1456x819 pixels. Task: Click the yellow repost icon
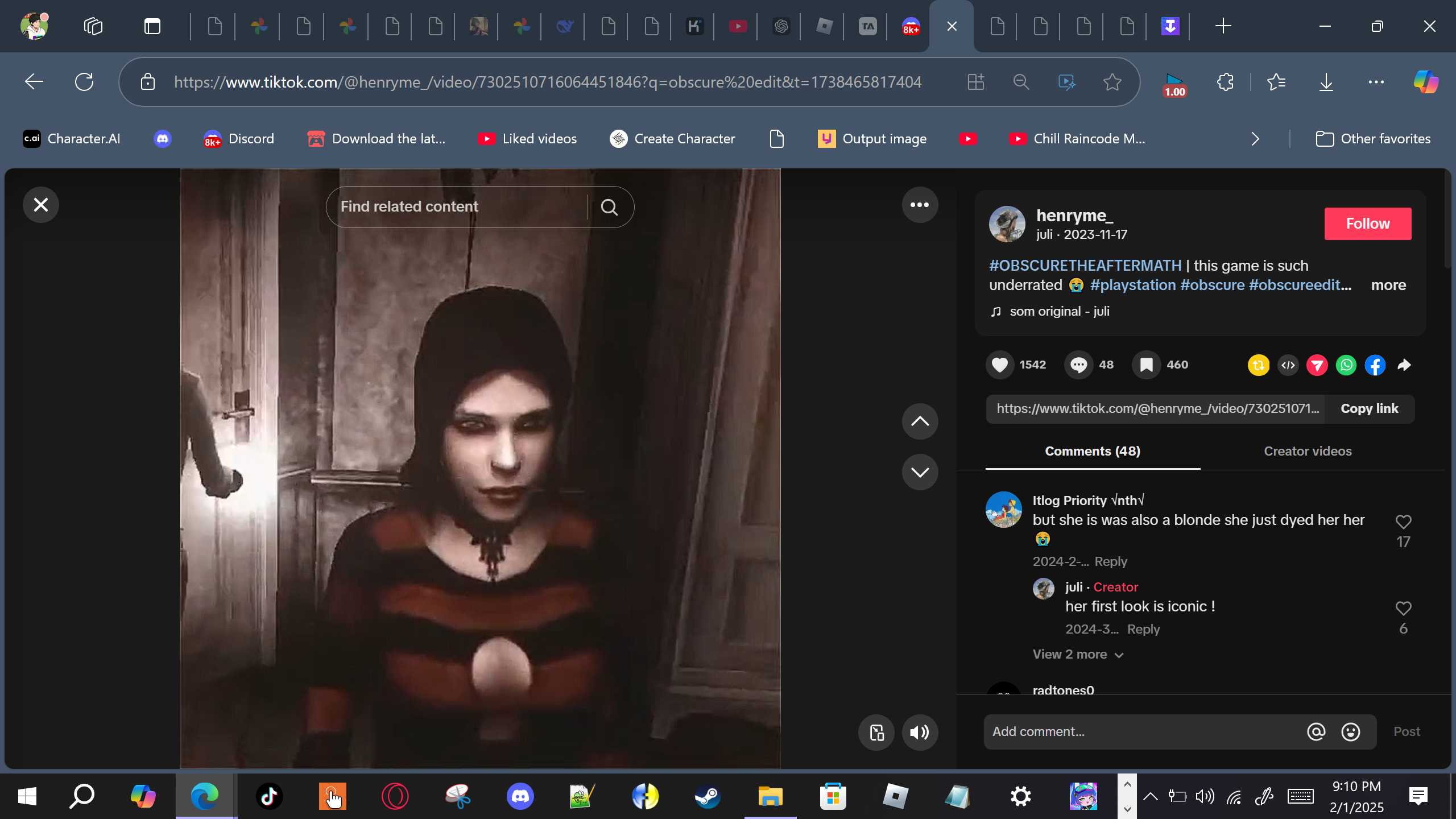(x=1258, y=365)
